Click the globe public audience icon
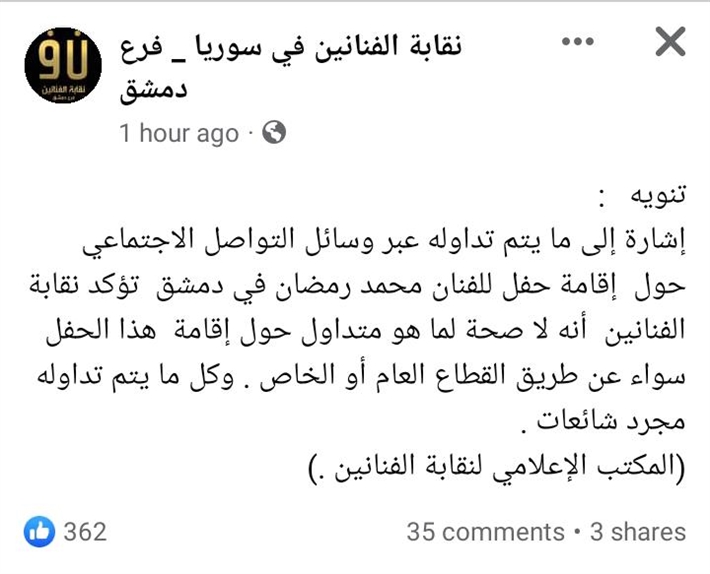 point(274,132)
